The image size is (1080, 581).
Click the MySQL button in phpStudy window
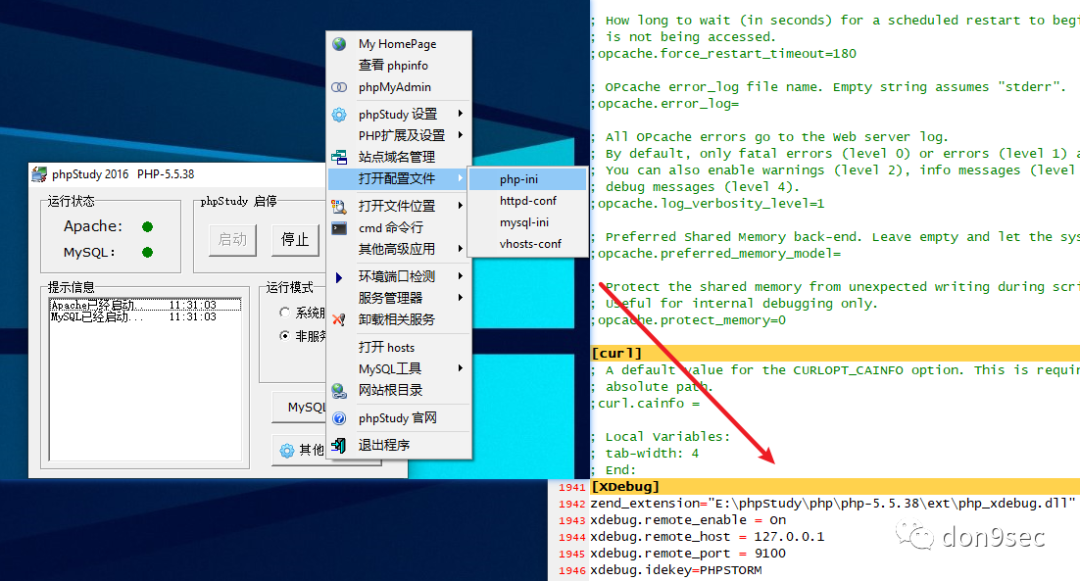click(x=300, y=407)
